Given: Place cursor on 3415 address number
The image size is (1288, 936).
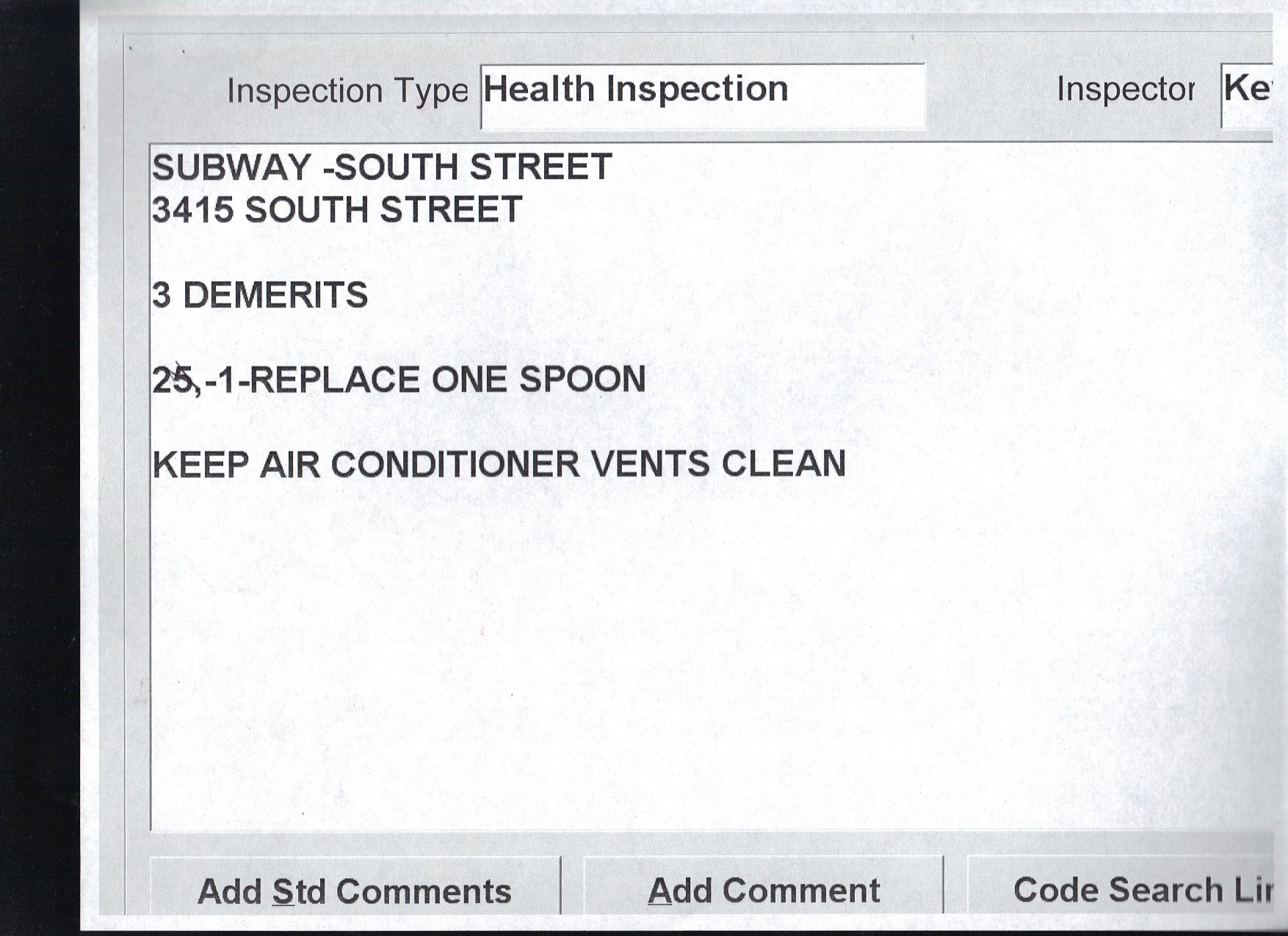Looking at the screenshot, I should (192, 210).
